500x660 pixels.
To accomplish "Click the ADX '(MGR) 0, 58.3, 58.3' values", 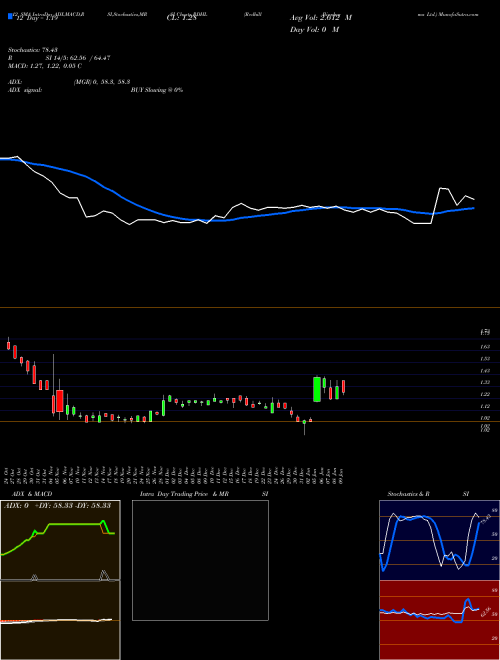I will (102, 82).
